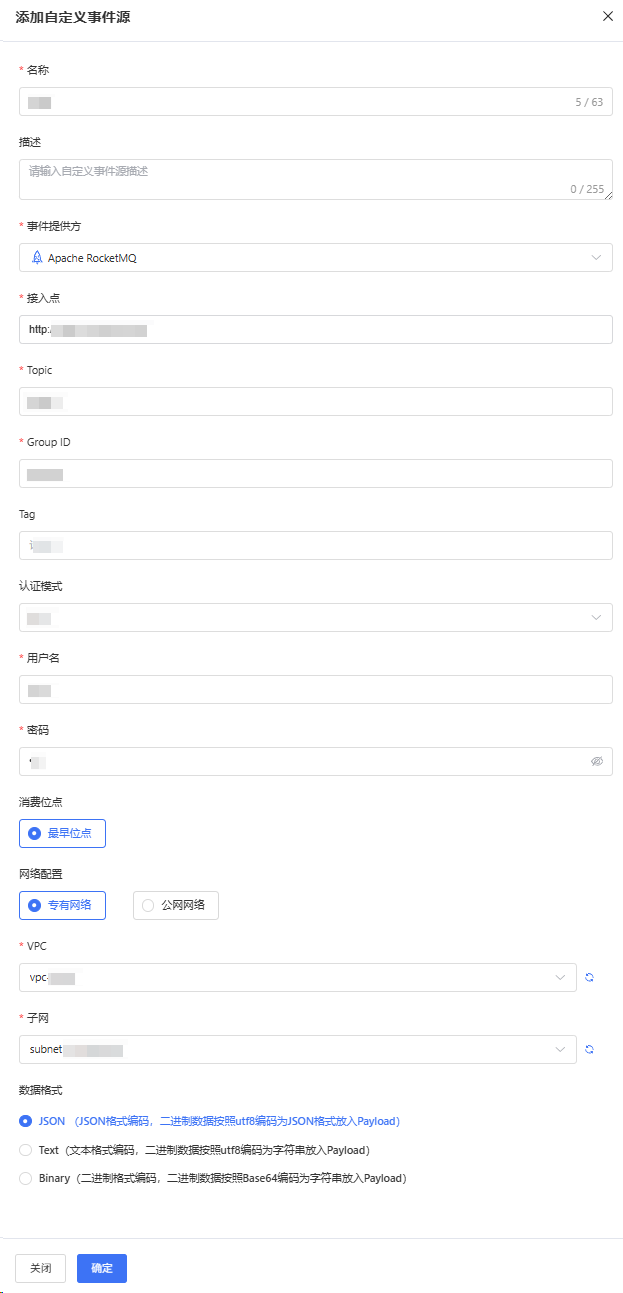
Task: Click the refresh icon next to VPC
Action: pos(589,977)
